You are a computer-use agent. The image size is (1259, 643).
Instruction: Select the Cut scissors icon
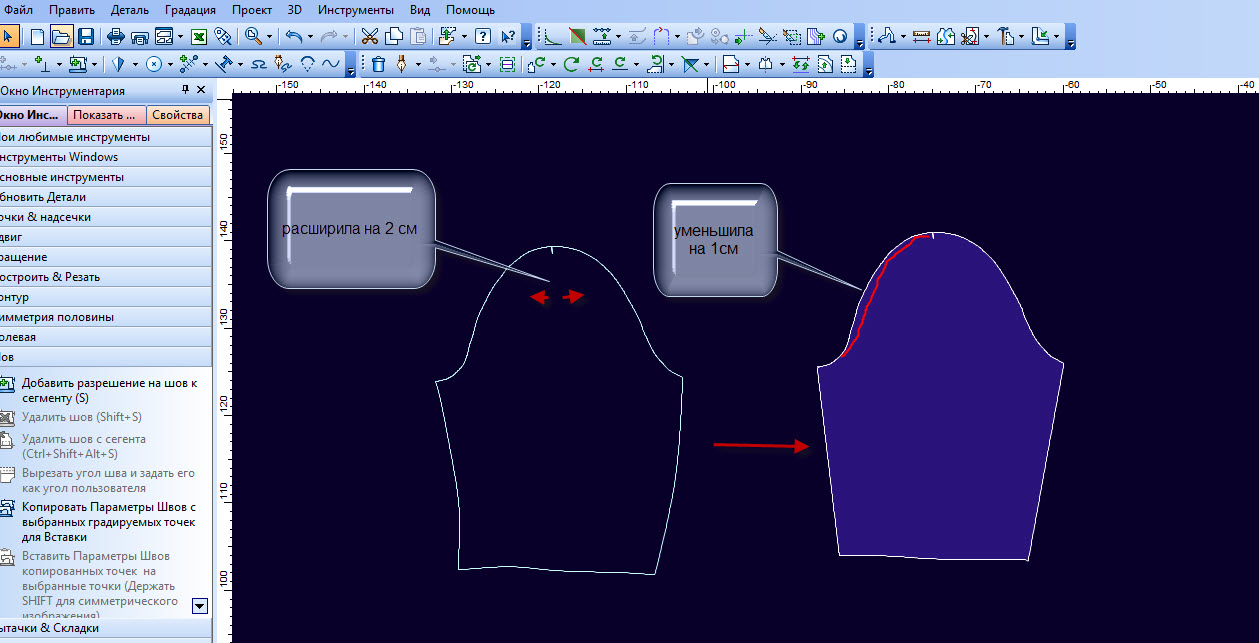[x=370, y=37]
